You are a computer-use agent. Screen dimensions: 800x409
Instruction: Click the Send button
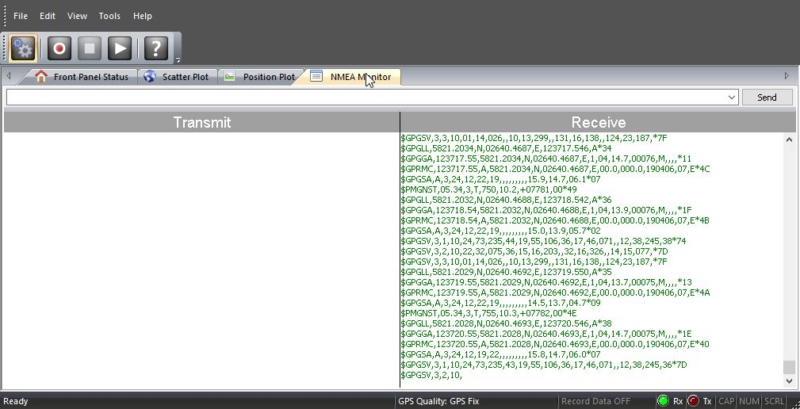[x=767, y=97]
